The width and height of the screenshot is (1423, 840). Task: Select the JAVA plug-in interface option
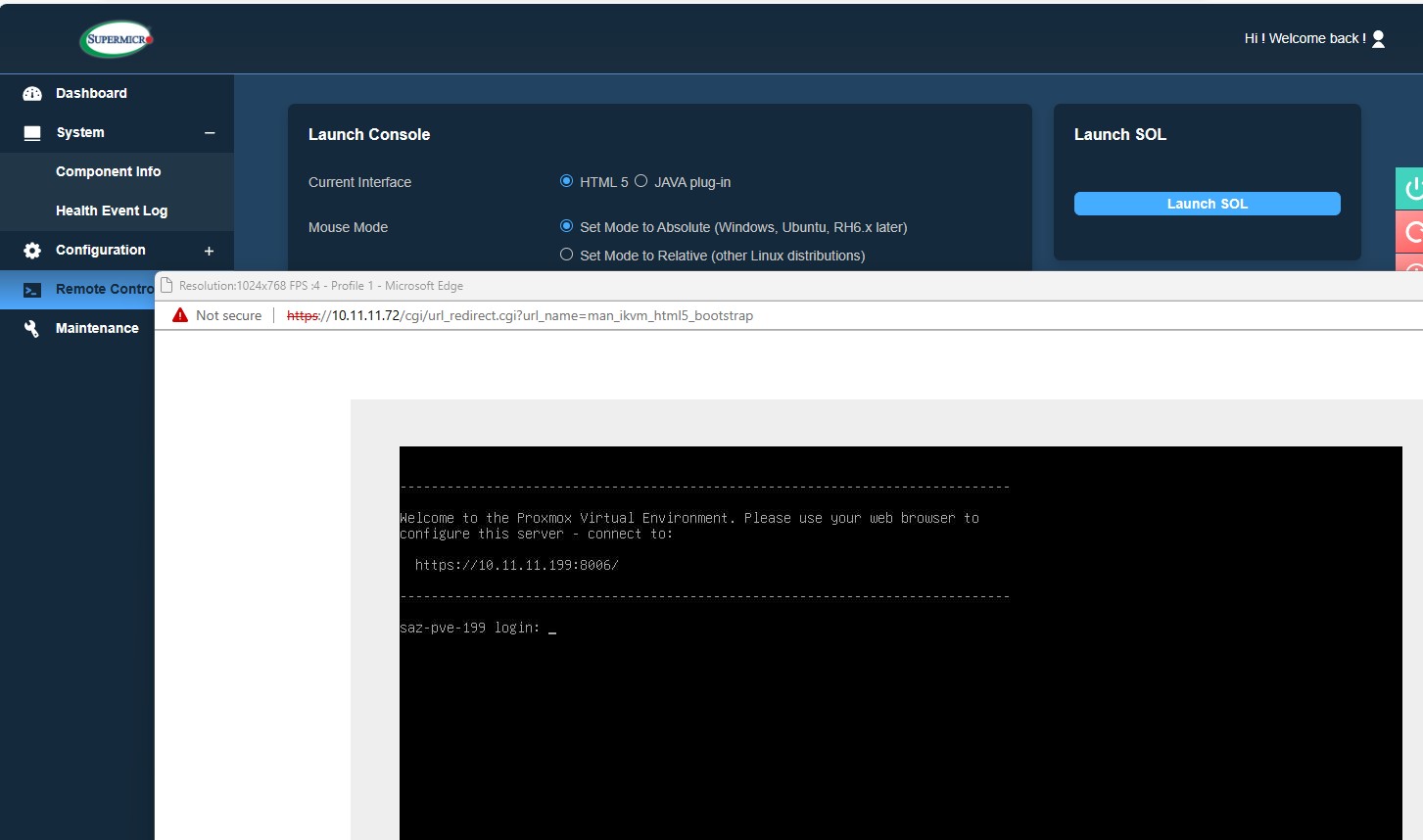641,181
